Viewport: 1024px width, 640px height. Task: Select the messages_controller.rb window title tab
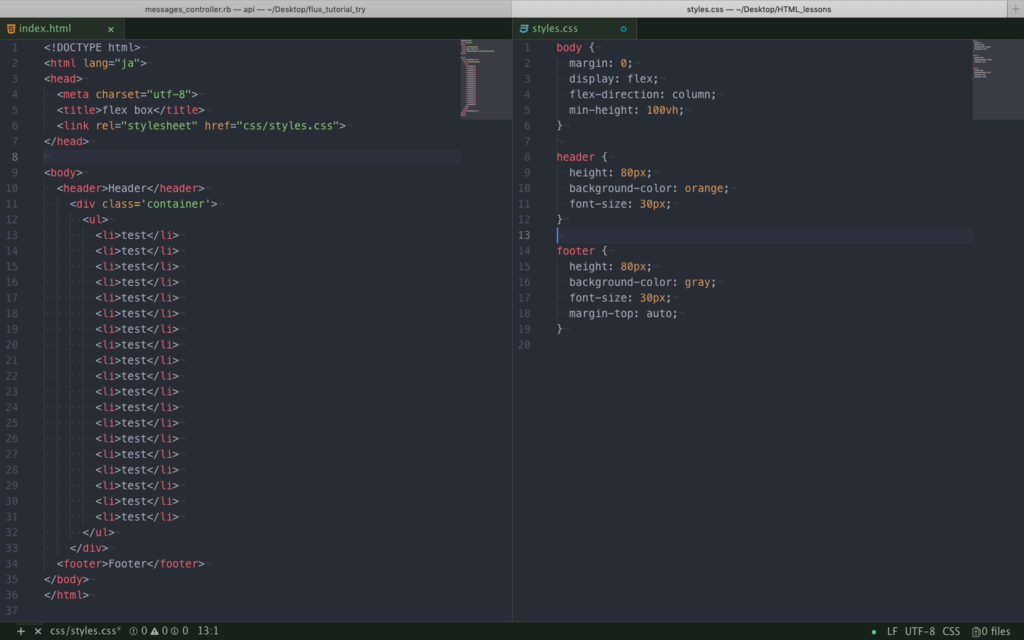click(255, 9)
